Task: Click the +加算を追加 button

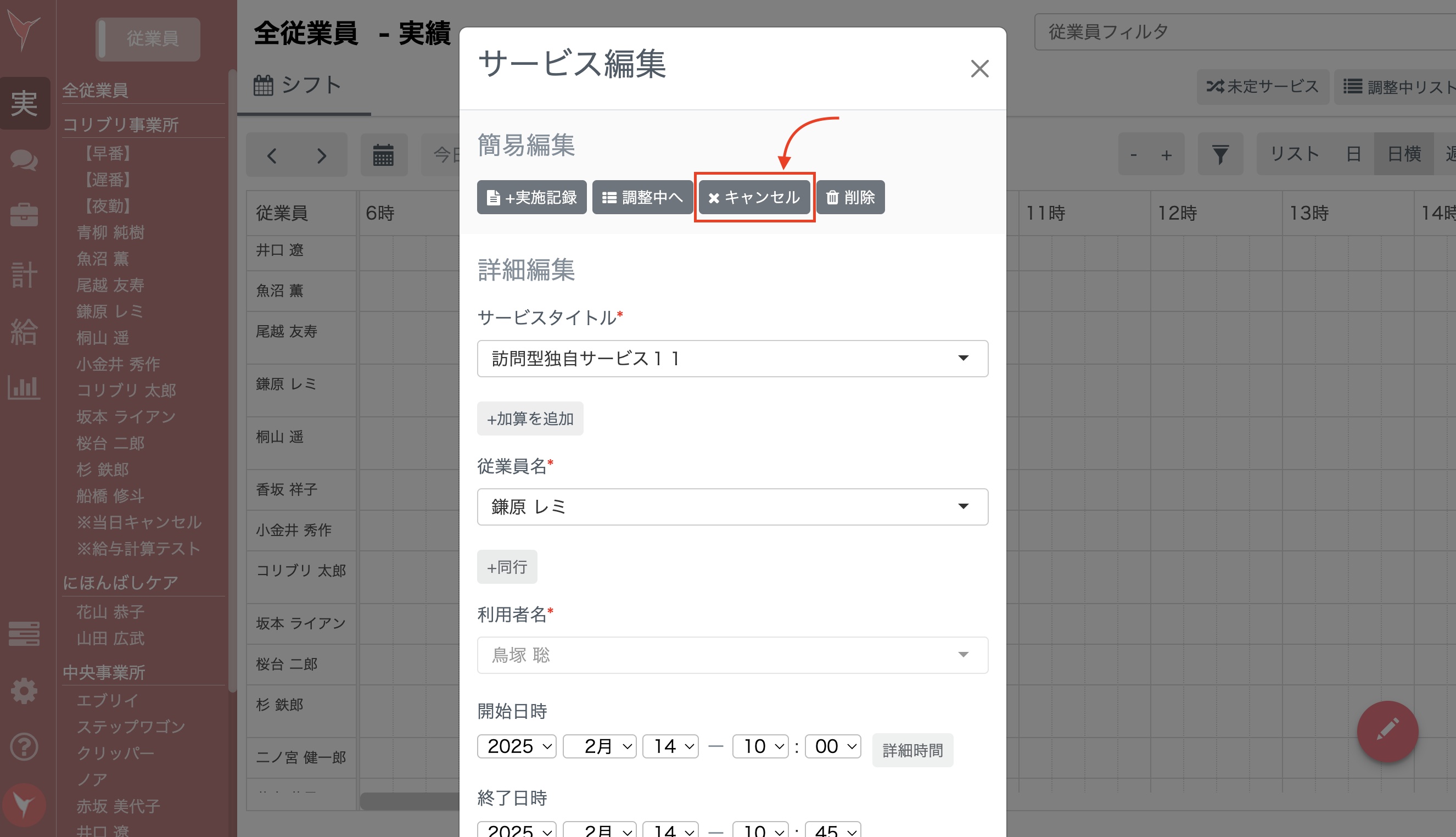Action: [530, 418]
